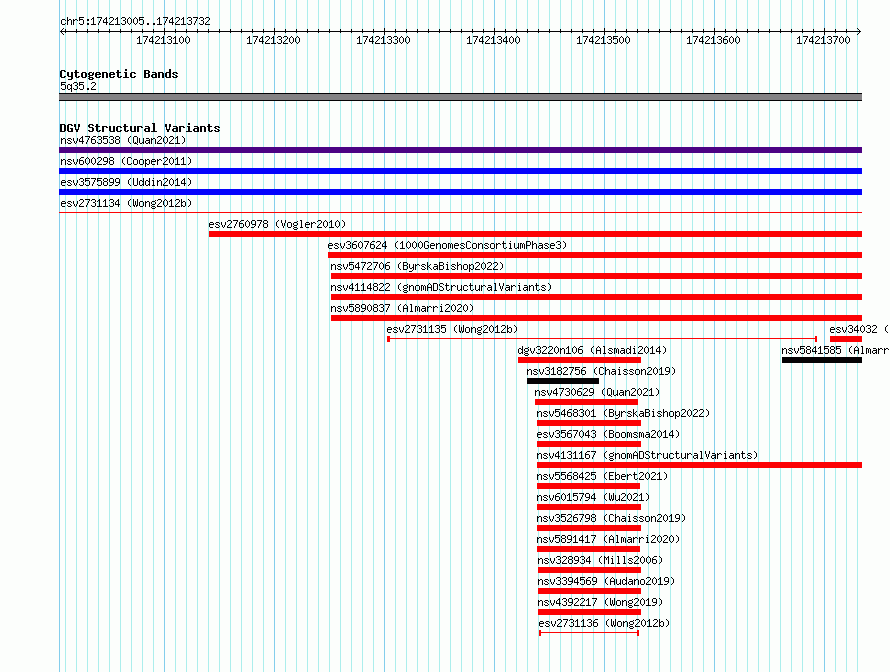Select long red bar under nsv4131167

(700, 465)
